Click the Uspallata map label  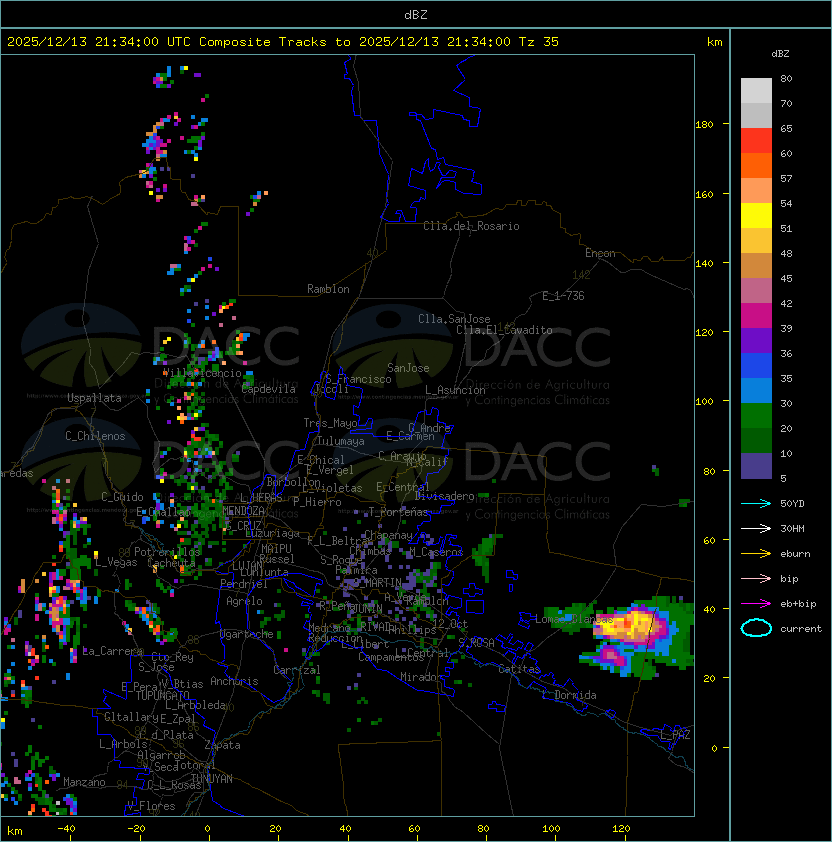[94, 398]
